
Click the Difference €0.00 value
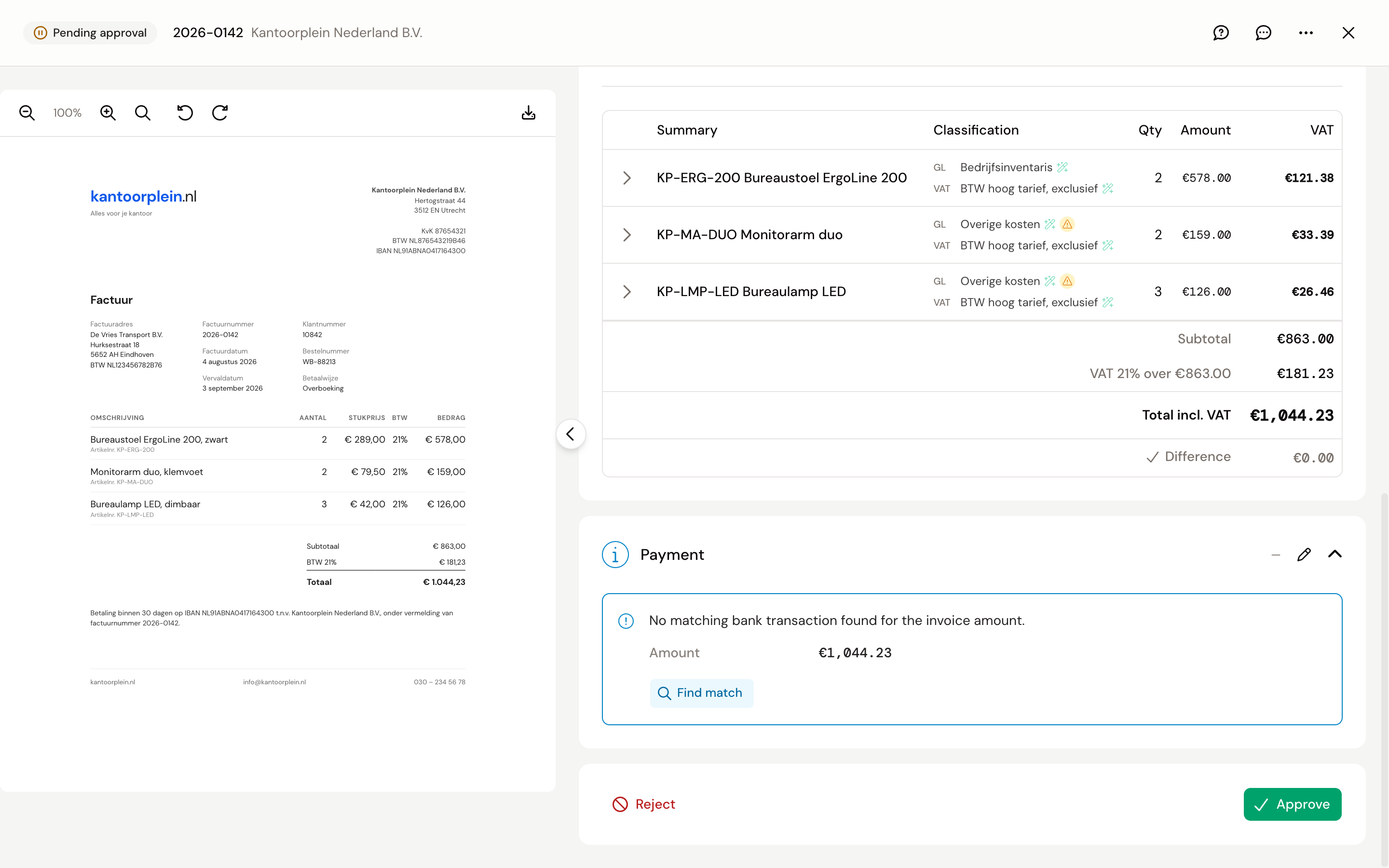(x=1313, y=458)
